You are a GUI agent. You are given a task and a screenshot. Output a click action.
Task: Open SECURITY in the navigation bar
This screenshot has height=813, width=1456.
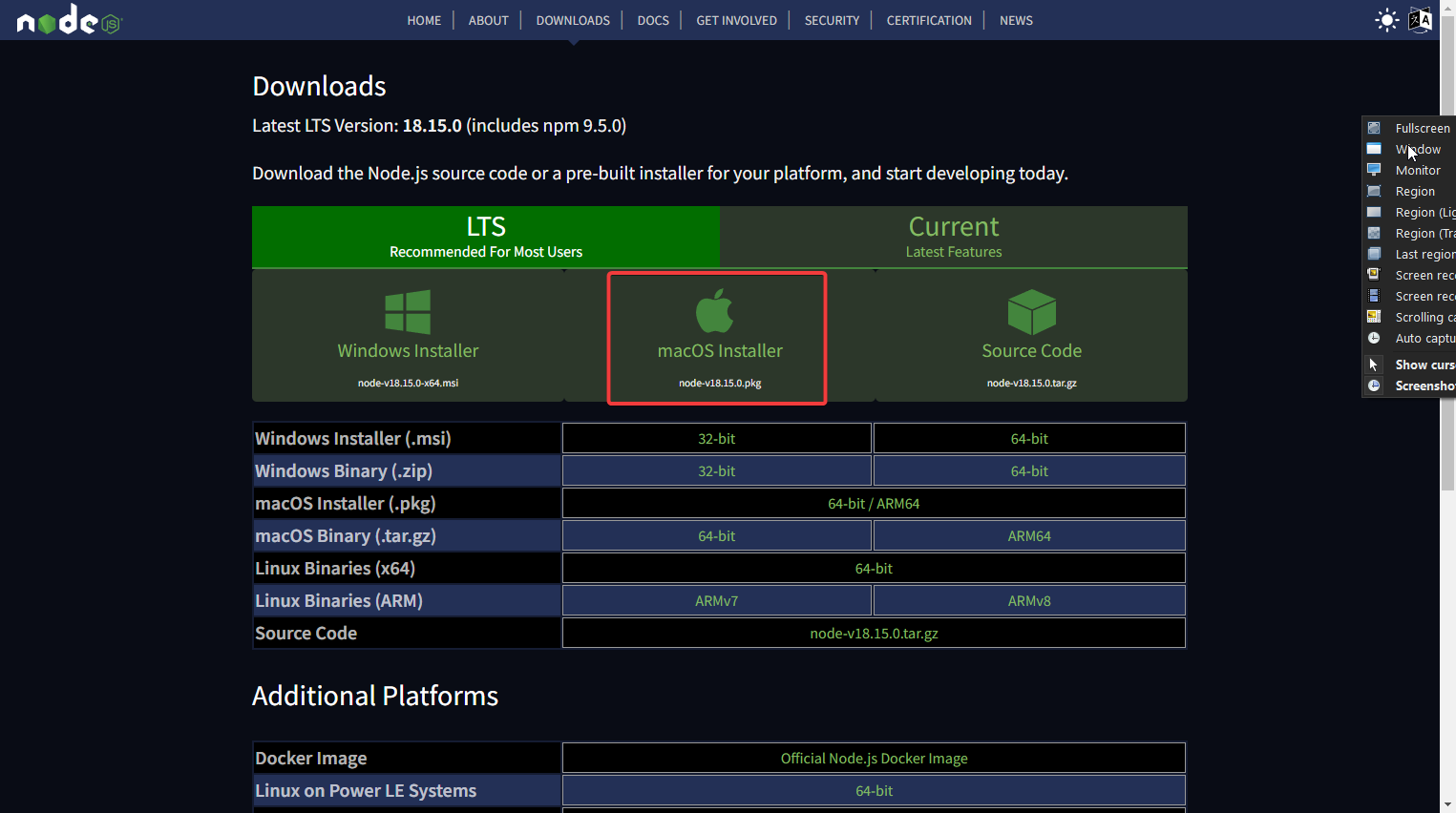[x=832, y=20]
